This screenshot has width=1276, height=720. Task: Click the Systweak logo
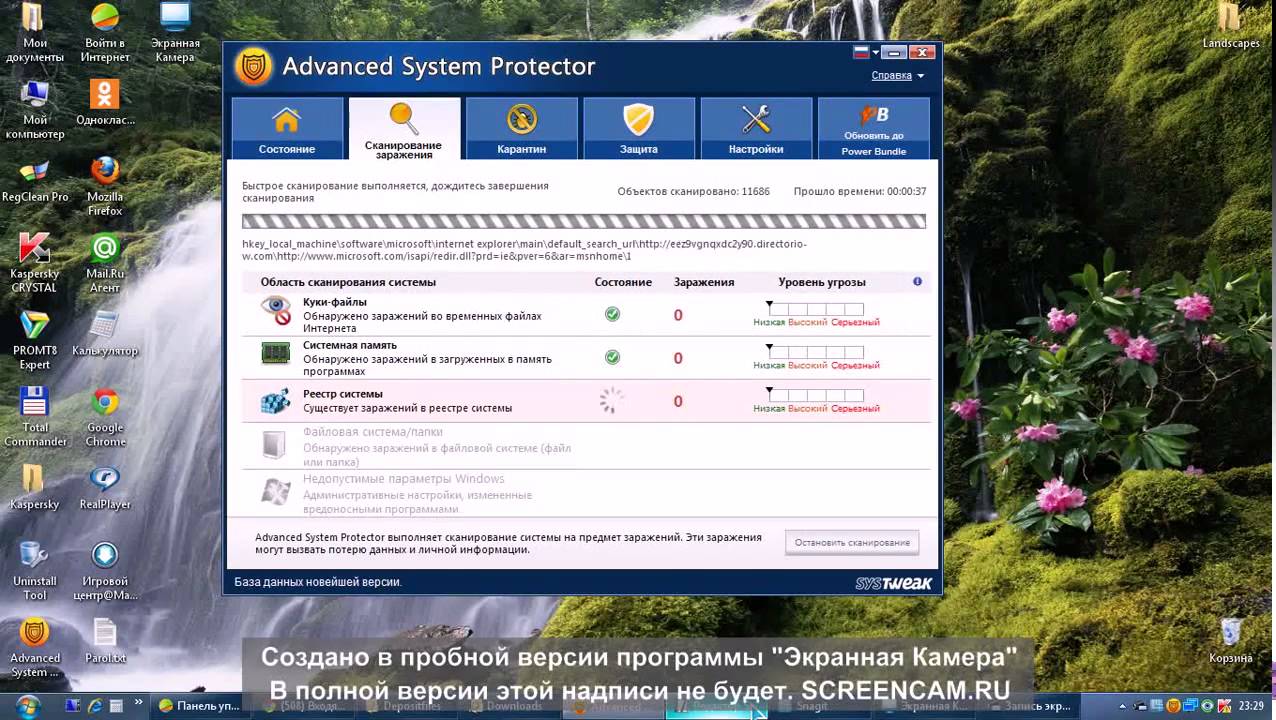[x=893, y=583]
